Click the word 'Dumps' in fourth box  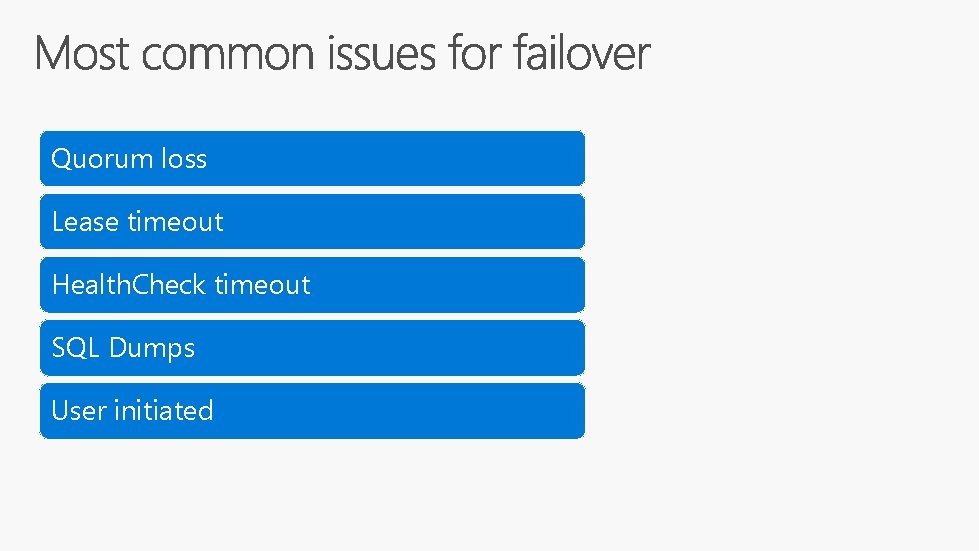click(x=152, y=349)
